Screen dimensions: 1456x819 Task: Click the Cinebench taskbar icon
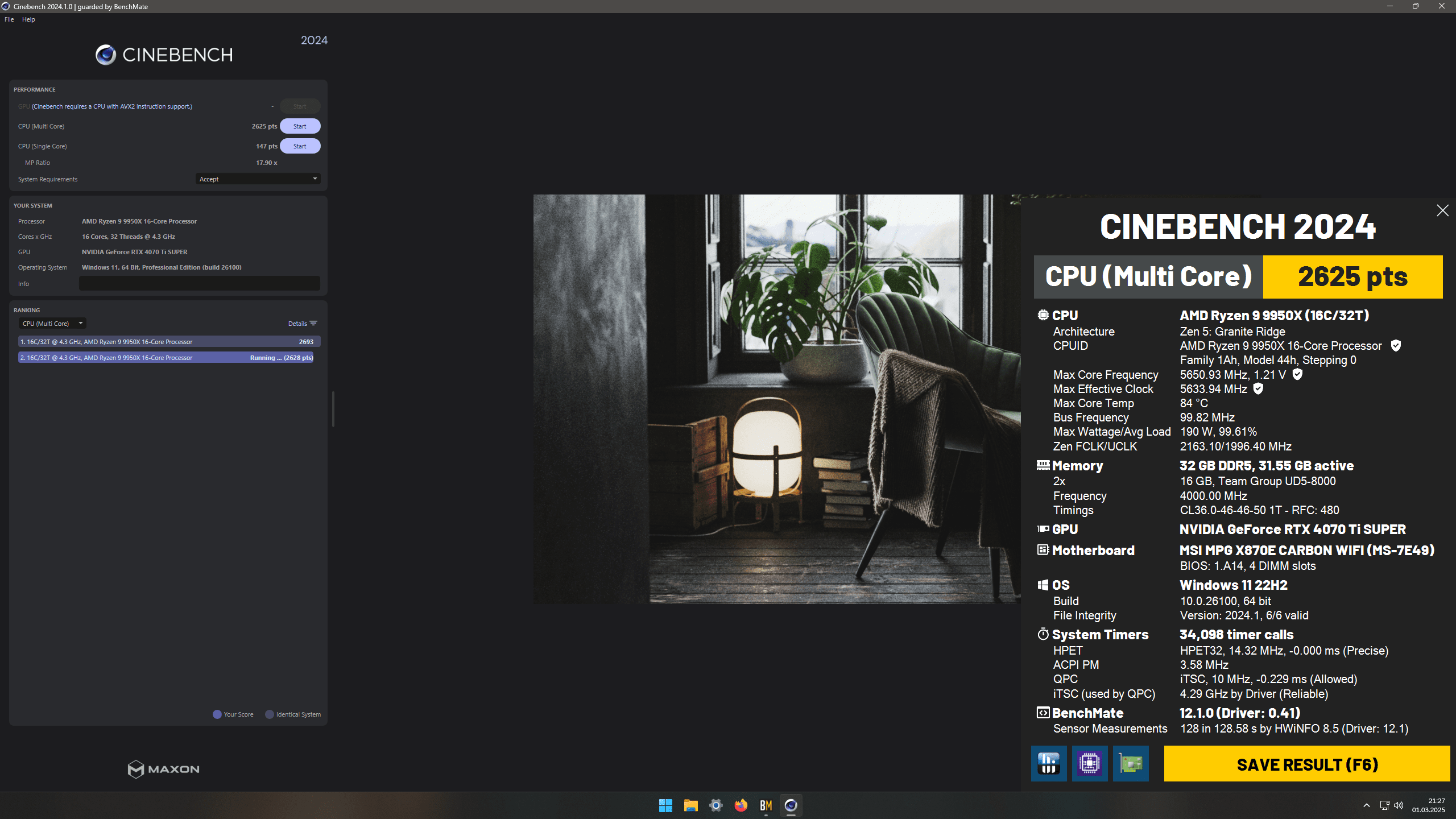pyautogui.click(x=791, y=805)
